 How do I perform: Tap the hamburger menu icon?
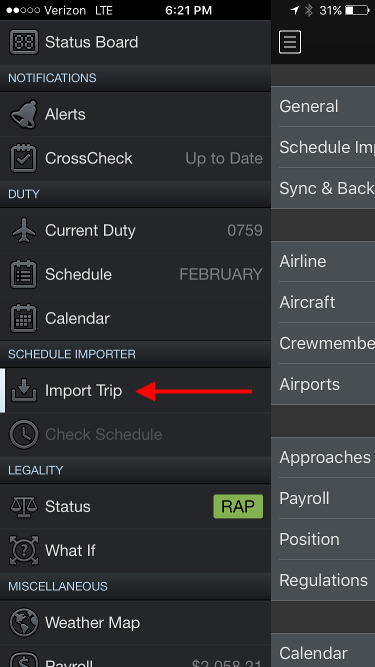click(290, 42)
